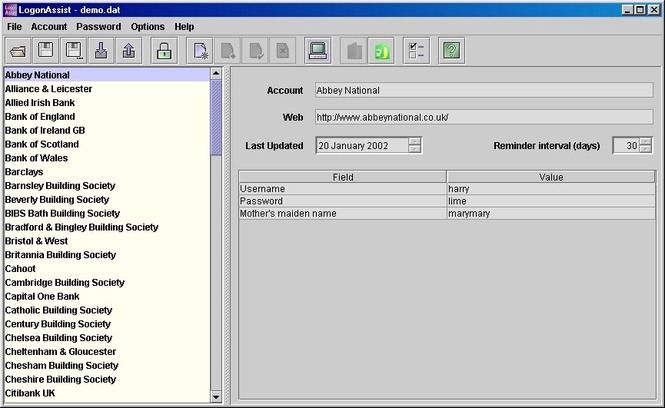Click the Open file folder icon
Screen dimensions: 665x408
click(18, 51)
